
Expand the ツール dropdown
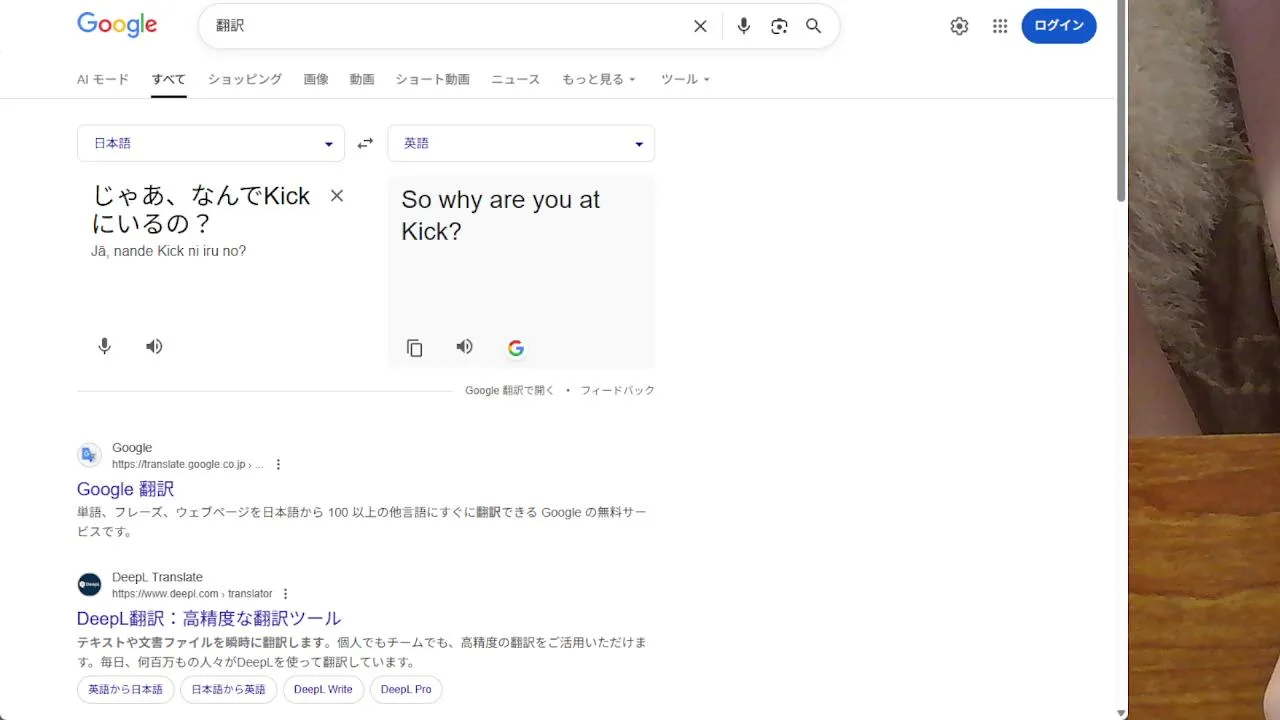685,79
